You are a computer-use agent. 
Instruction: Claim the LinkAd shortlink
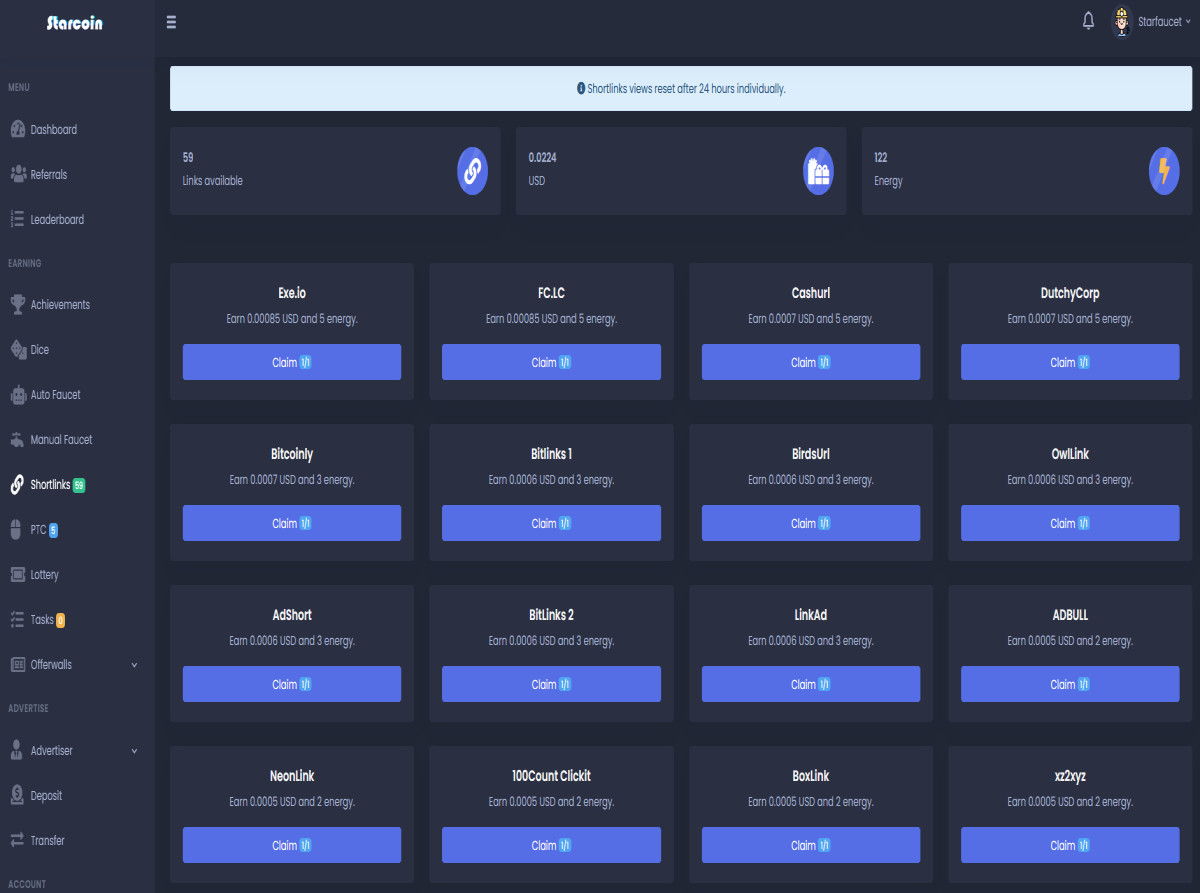click(x=811, y=684)
